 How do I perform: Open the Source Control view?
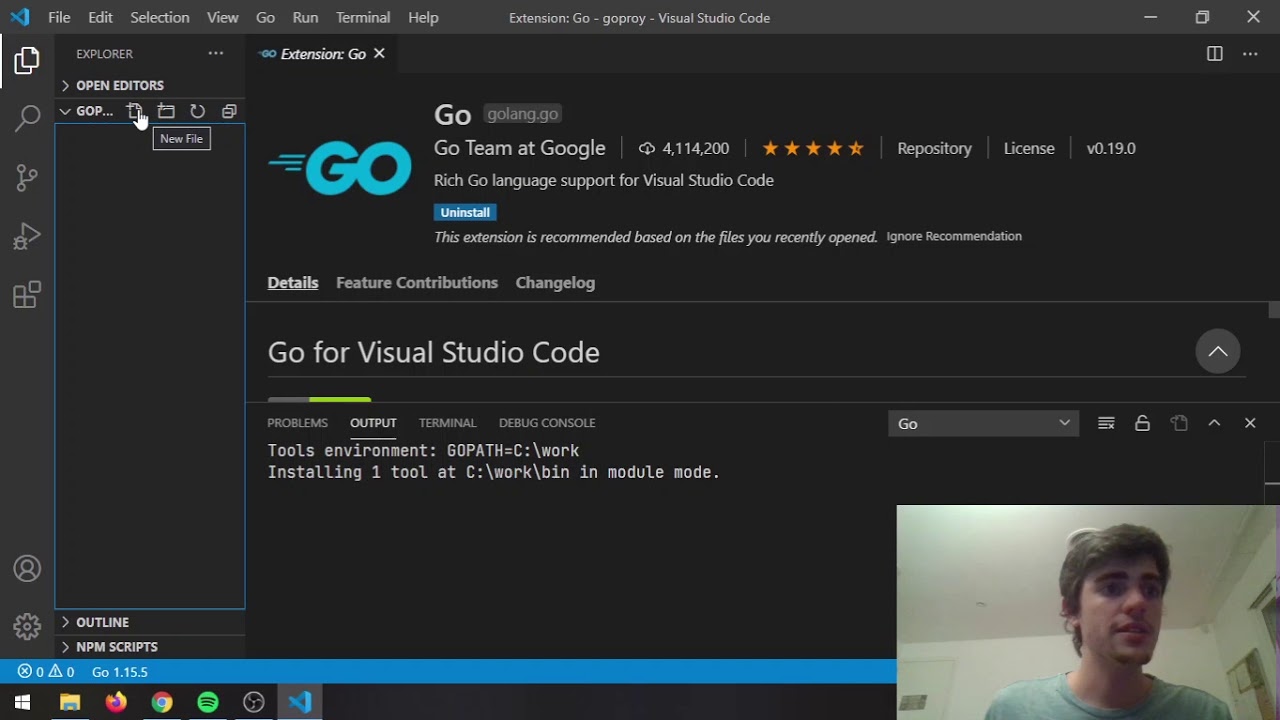pos(27,178)
